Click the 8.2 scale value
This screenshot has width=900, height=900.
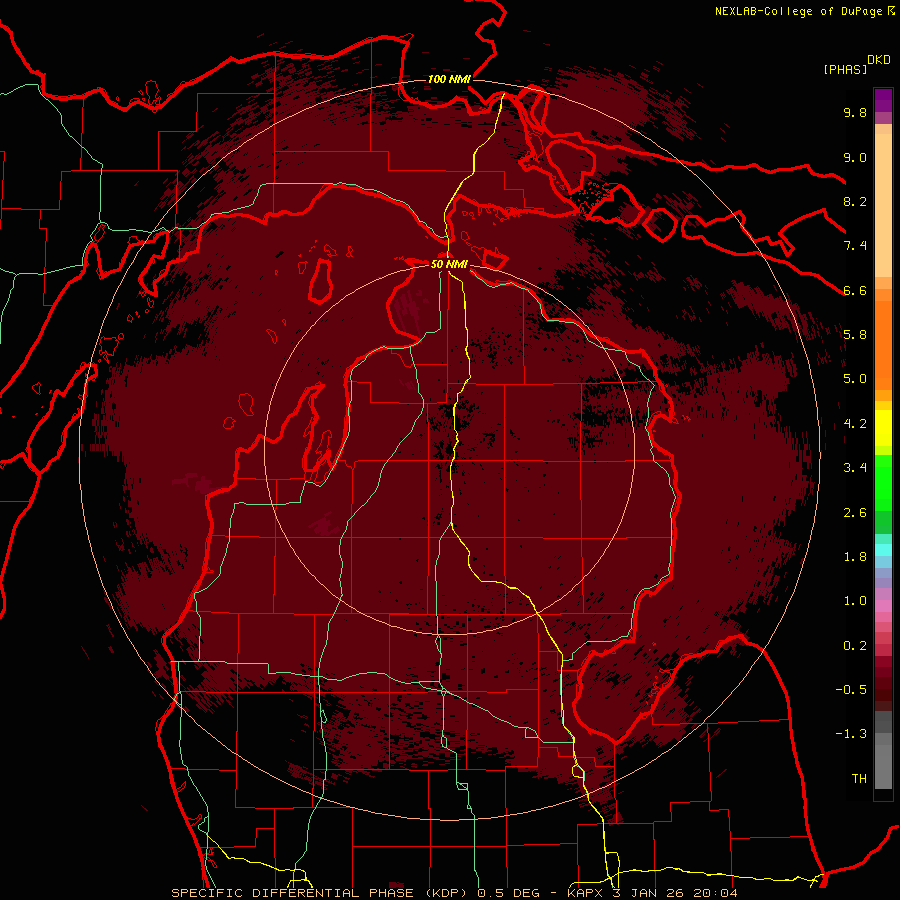(855, 201)
